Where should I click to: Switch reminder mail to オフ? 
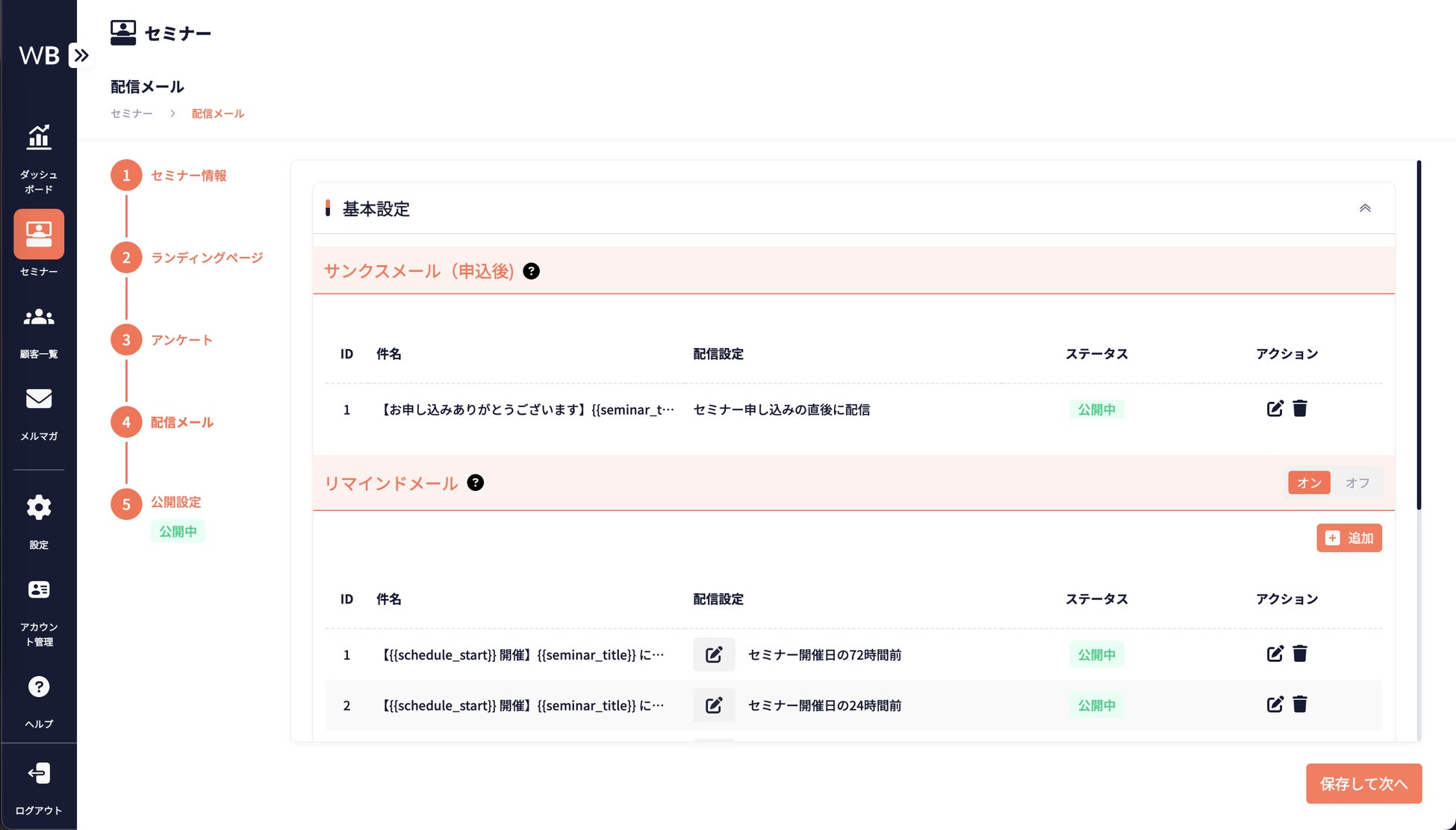tap(1357, 483)
